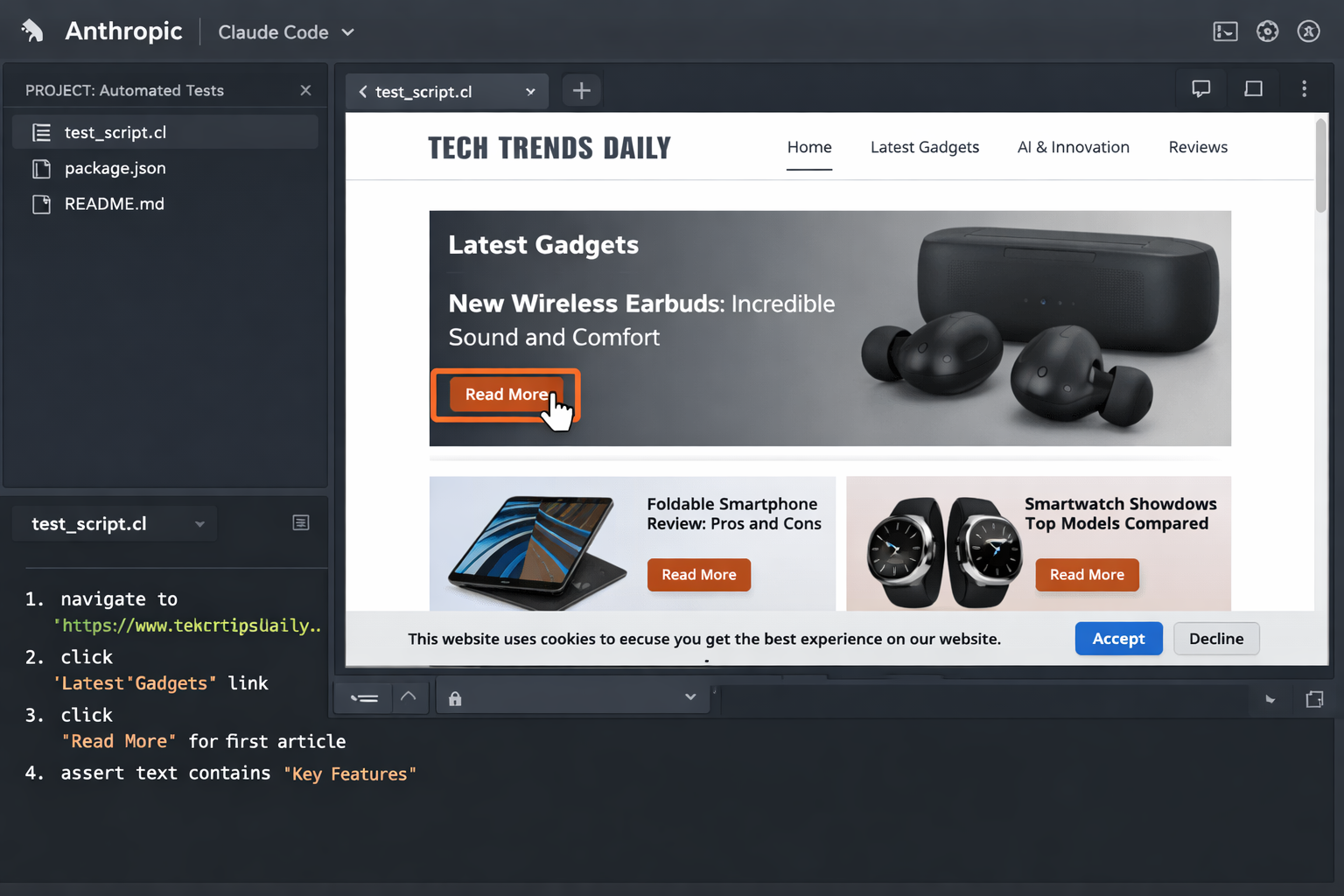Decline the cookie notice

(x=1216, y=639)
